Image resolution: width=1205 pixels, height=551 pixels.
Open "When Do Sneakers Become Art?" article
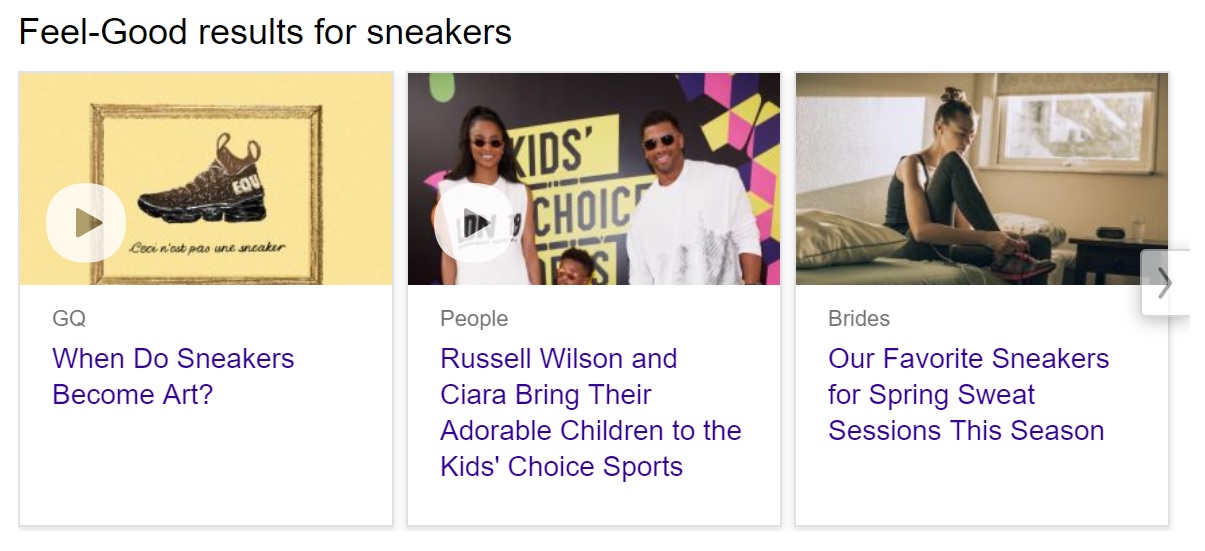173,376
